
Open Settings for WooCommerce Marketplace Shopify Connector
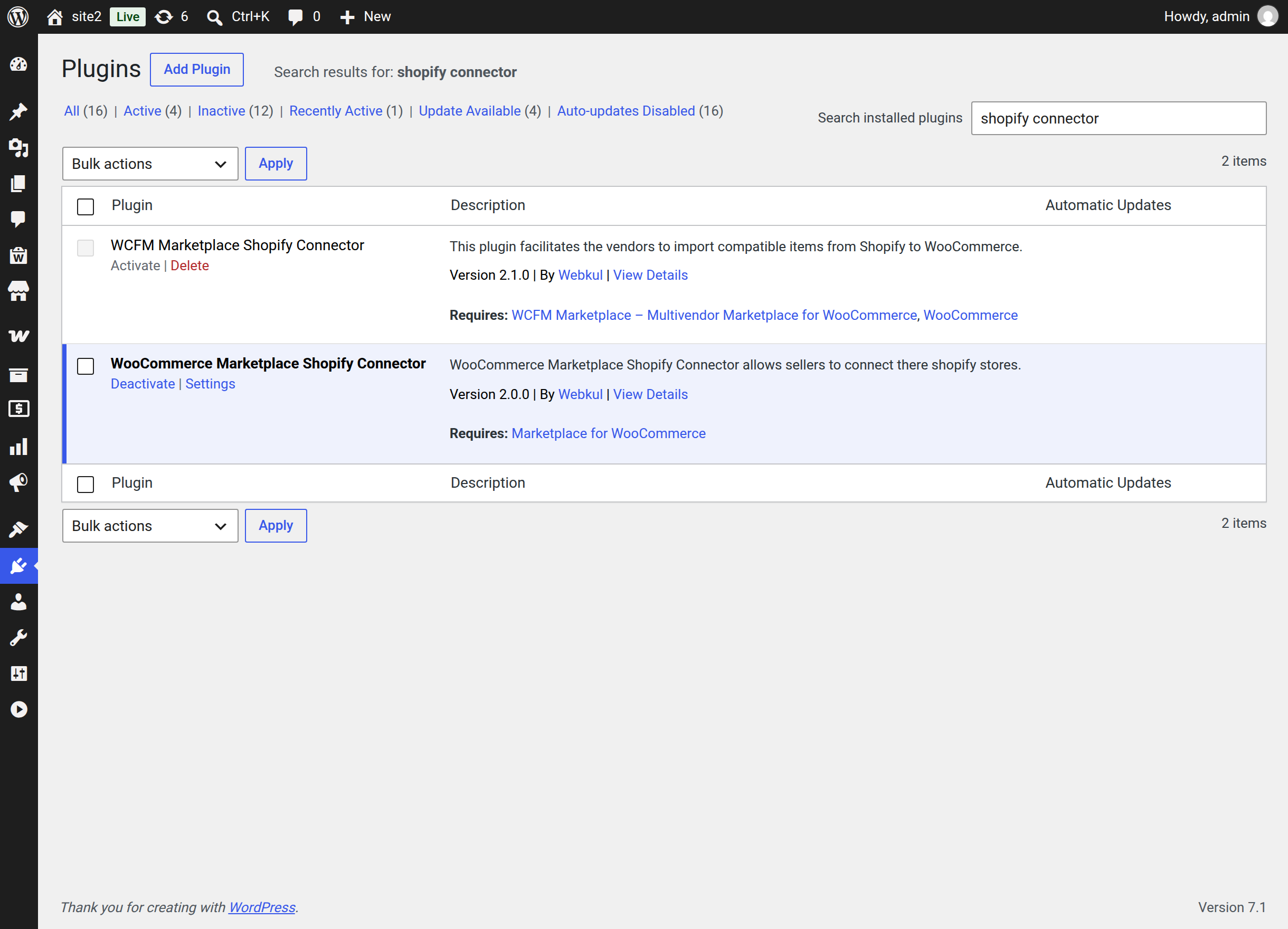[x=210, y=384]
